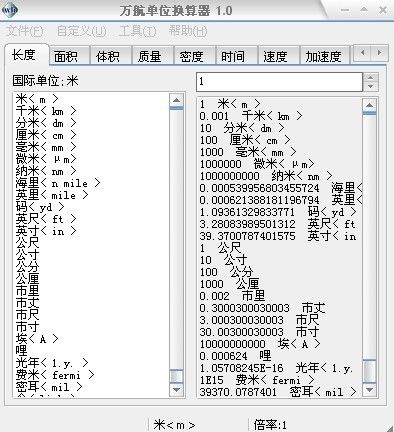
Task: Open the 帮助(H) menu
Action: [x=188, y=31]
